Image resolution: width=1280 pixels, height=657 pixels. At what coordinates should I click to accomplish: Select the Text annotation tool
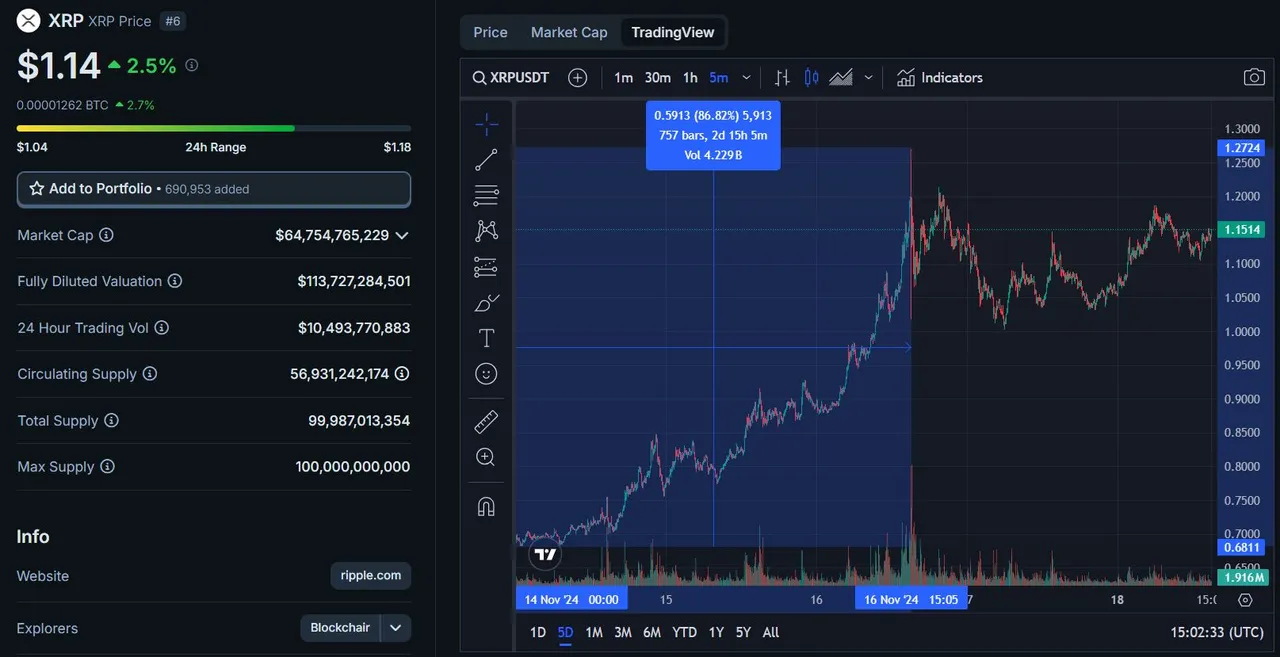[x=486, y=338]
